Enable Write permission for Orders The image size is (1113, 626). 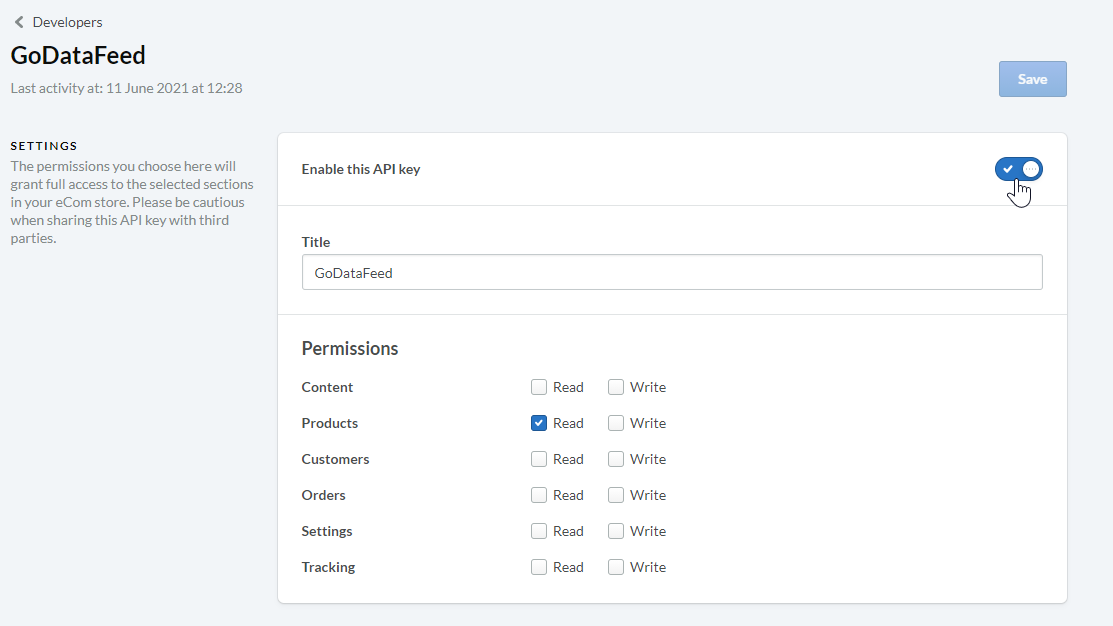tap(615, 495)
